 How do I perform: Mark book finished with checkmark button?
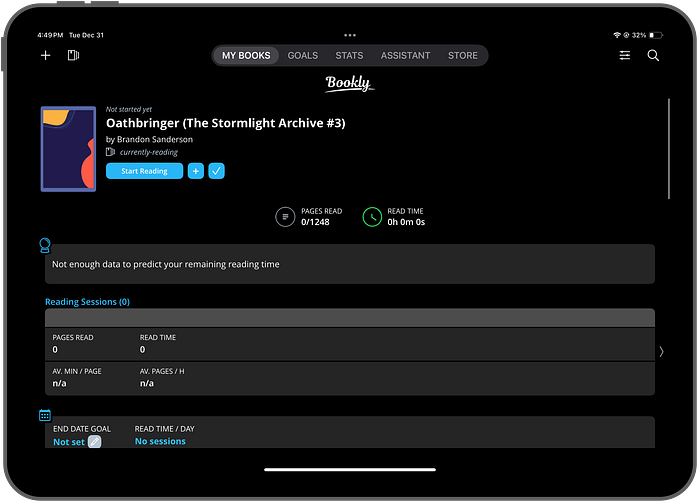point(217,171)
